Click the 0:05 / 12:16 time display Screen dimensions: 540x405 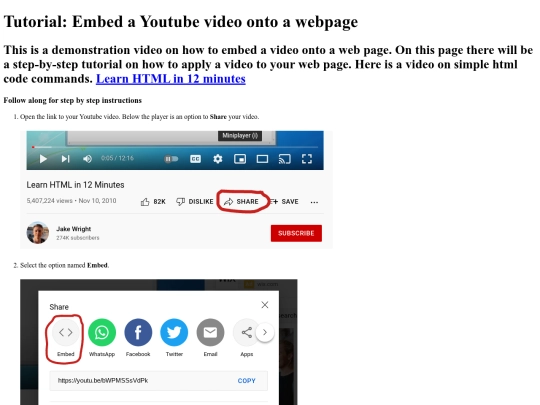pyautogui.click(x=117, y=158)
